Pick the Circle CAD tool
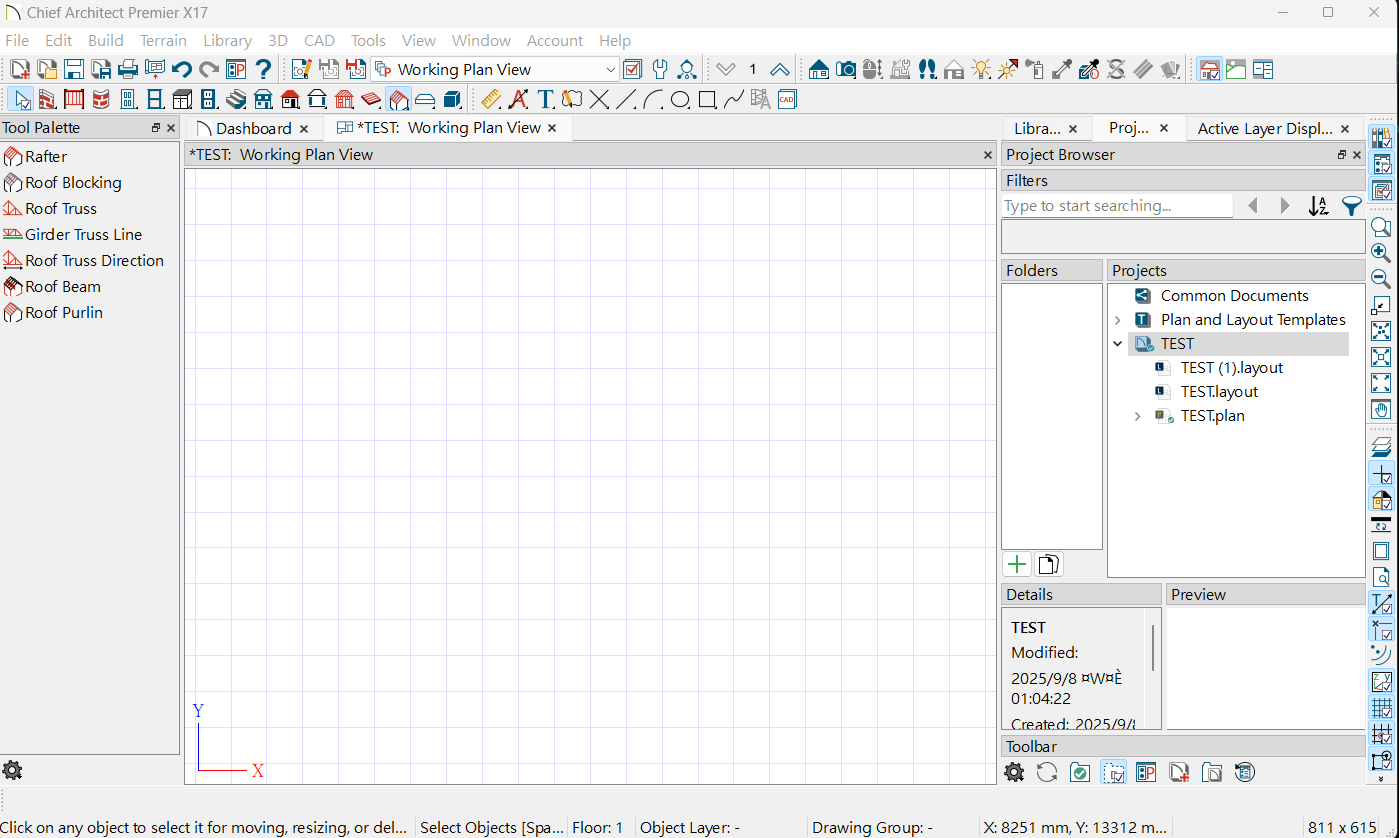This screenshot has width=1399, height=838. point(680,99)
